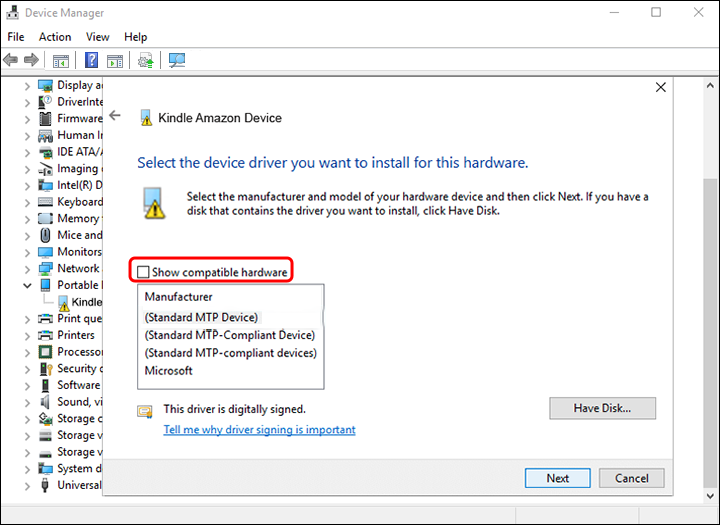Click the Display adapters category icon
720x525 pixels.
[45, 85]
